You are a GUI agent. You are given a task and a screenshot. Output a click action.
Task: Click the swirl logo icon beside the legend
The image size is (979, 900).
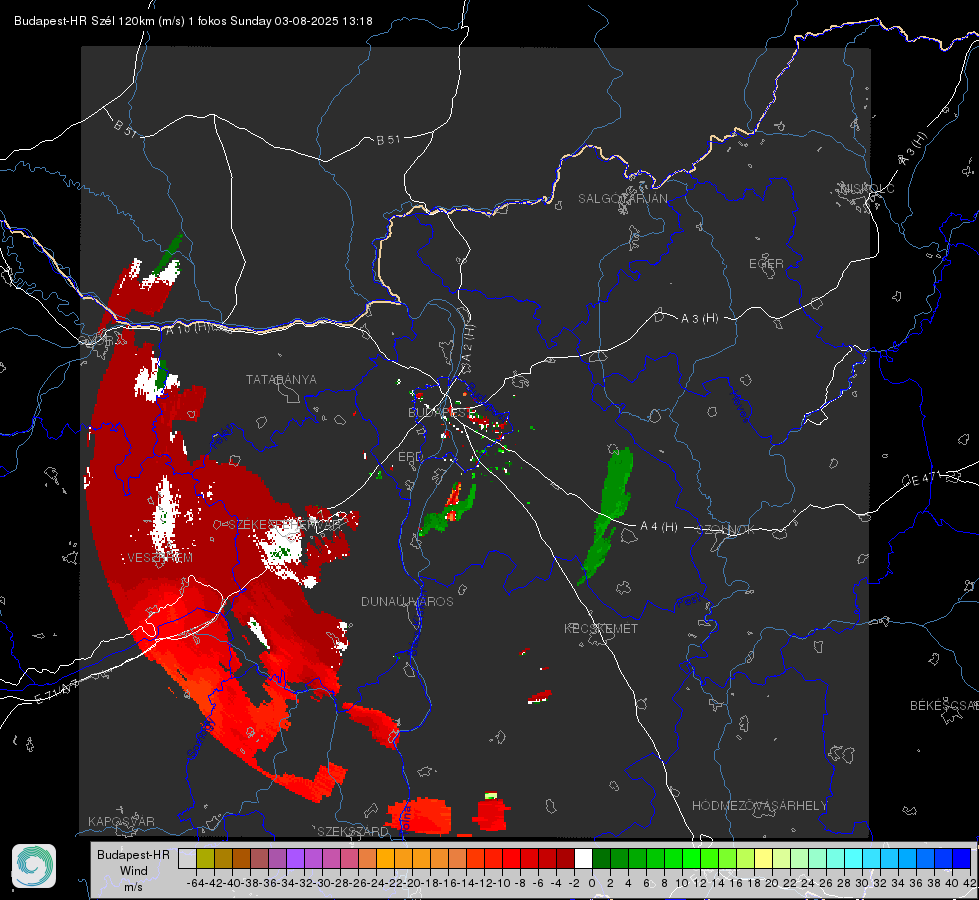pyautogui.click(x=34, y=866)
